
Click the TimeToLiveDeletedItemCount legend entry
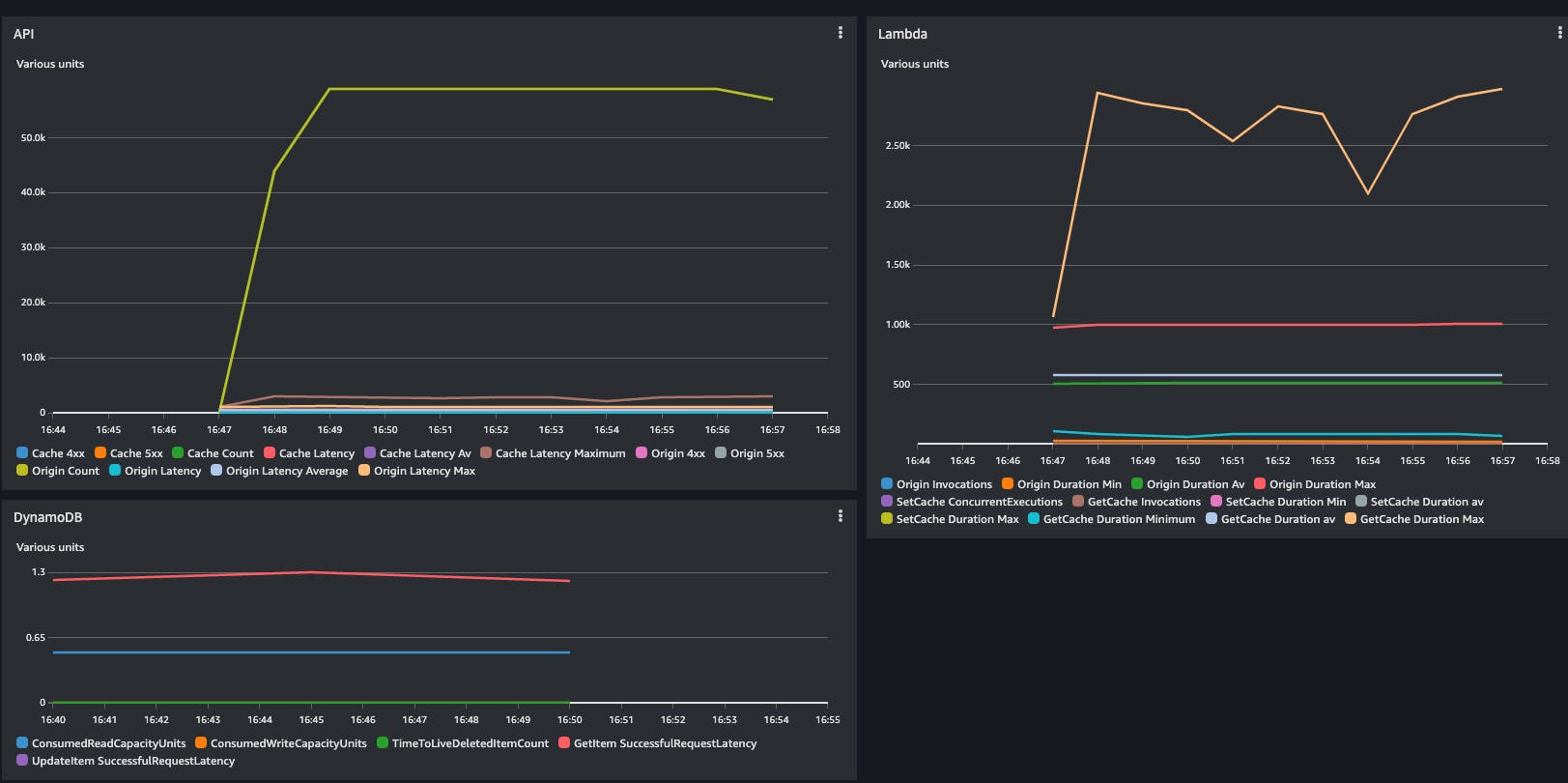(463, 743)
